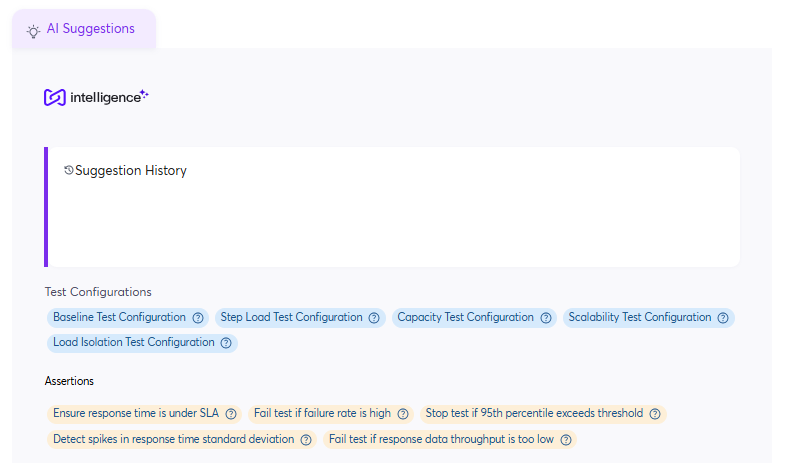This screenshot has width=788, height=463.
Task: Click the intelligence logo icon
Action: [x=55, y=97]
